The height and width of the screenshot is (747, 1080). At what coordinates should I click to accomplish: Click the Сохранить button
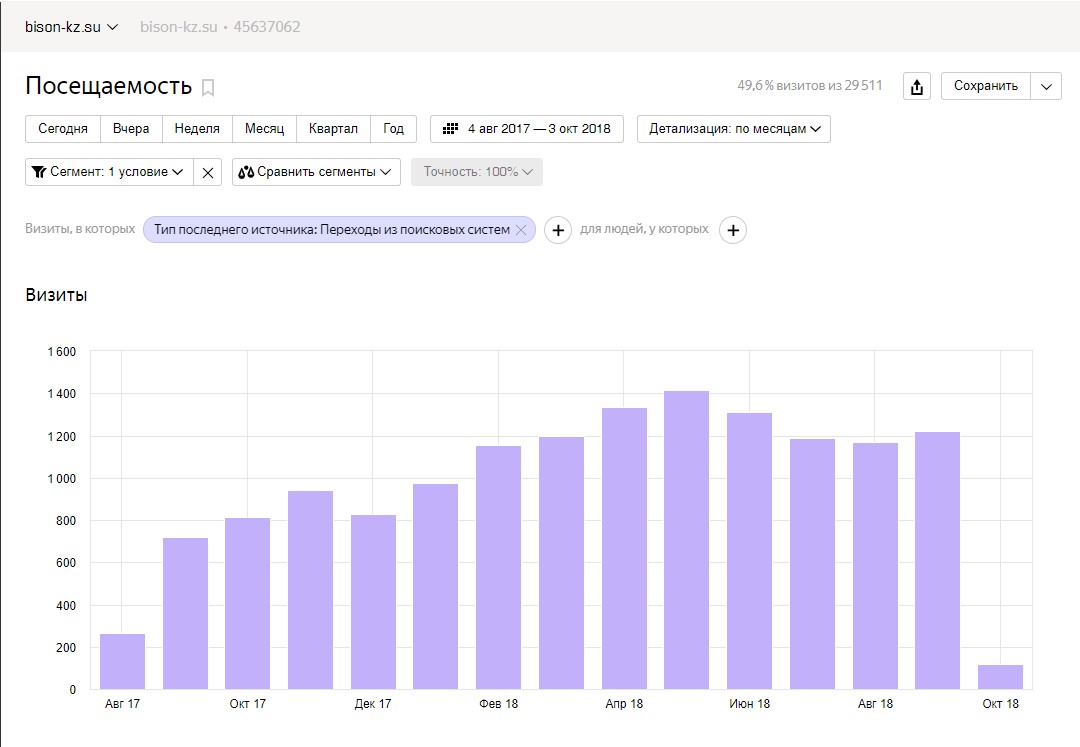[x=985, y=86]
